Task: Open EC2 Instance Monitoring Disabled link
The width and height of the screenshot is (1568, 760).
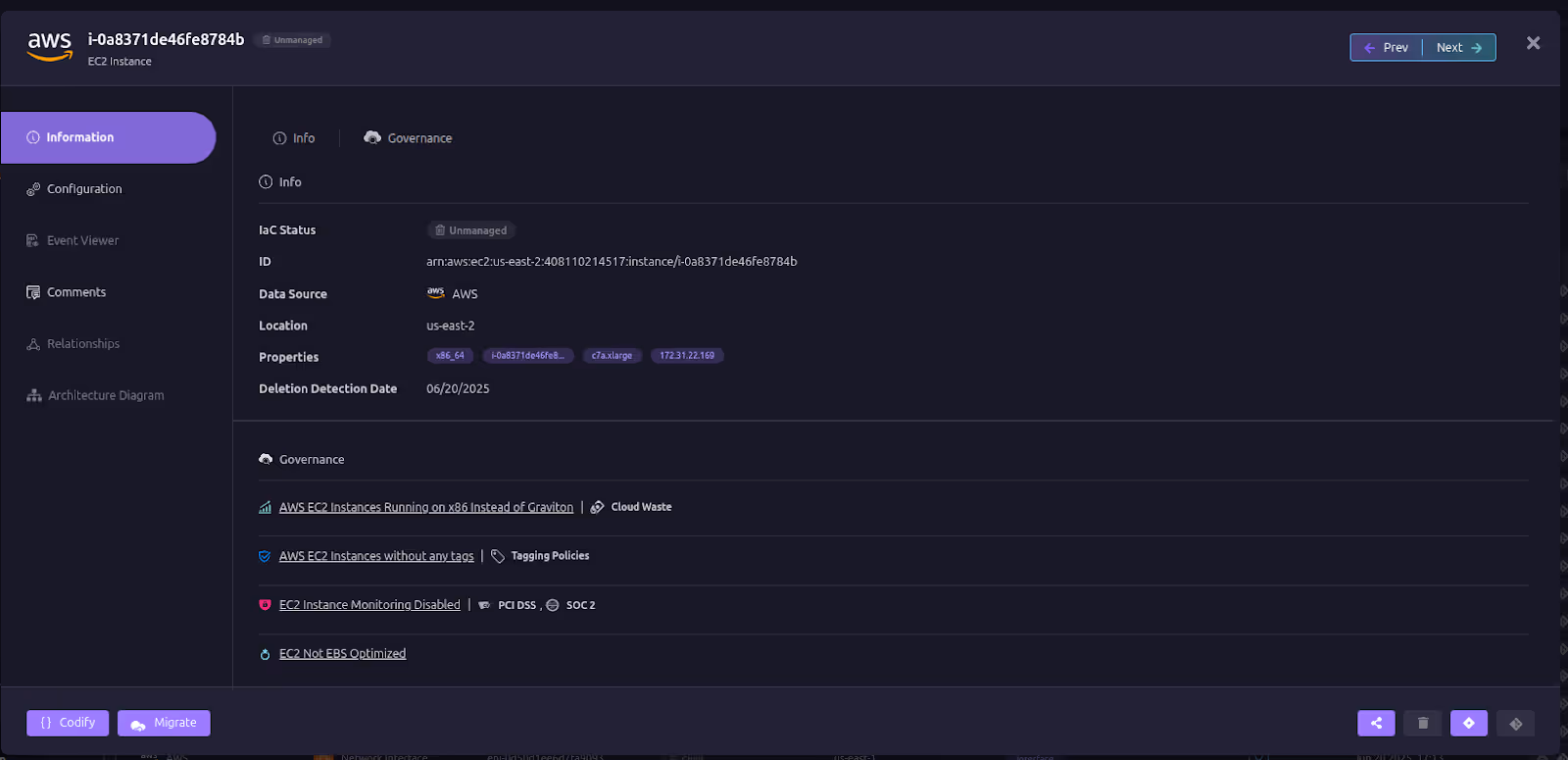Action: pyautogui.click(x=369, y=605)
